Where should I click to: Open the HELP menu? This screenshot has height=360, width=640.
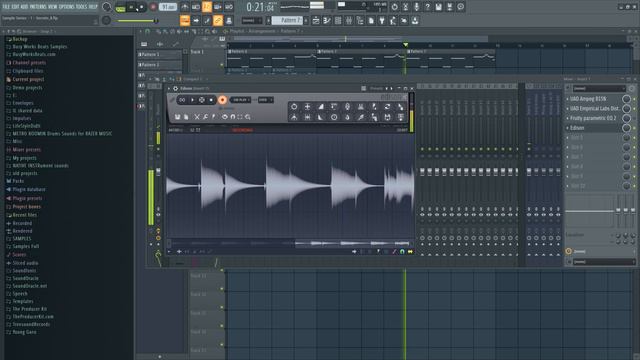click(x=93, y=7)
